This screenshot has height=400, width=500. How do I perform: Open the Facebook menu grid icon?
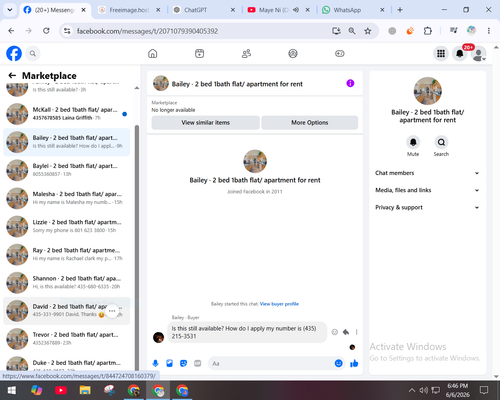(441, 53)
